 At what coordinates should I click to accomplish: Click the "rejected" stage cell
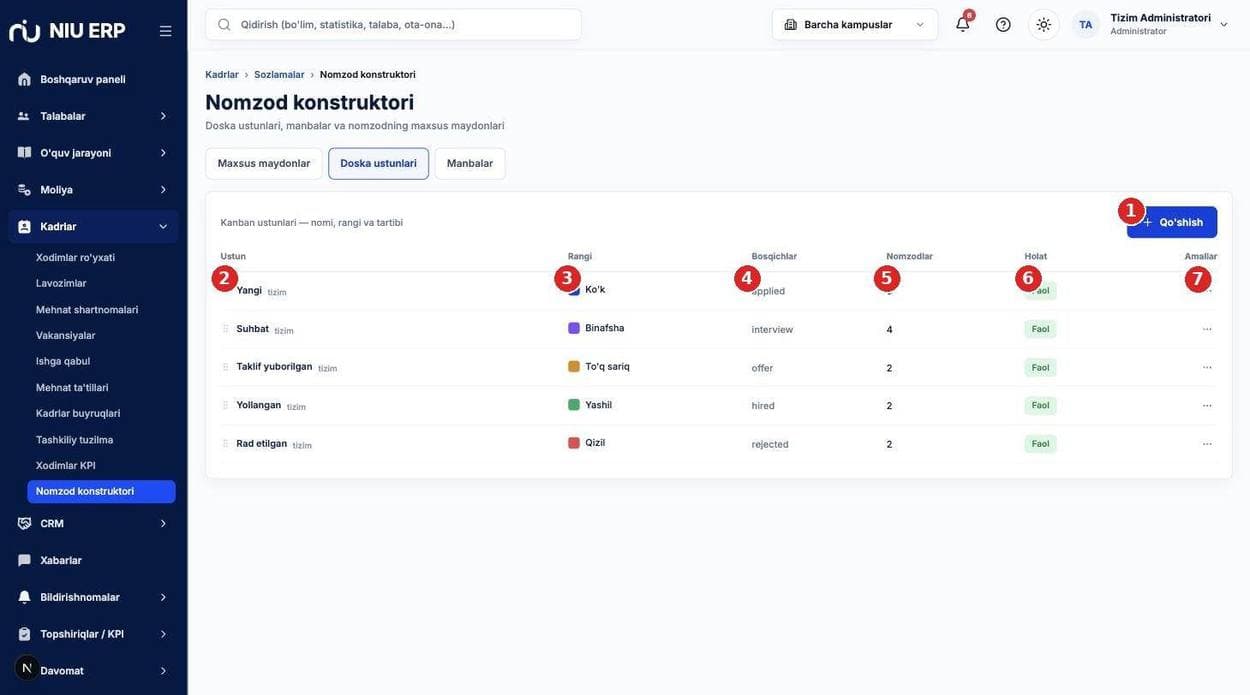(770, 444)
